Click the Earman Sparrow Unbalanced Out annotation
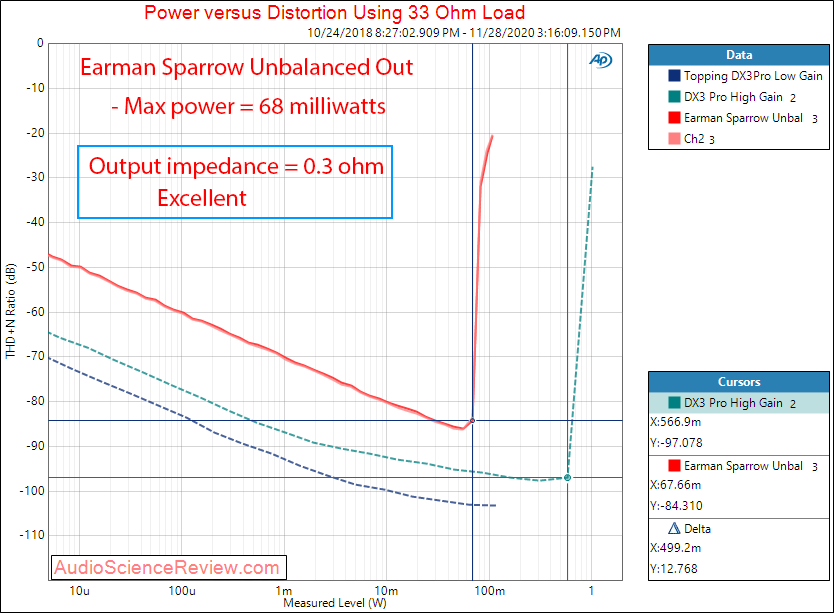This screenshot has height=613, width=834. (246, 68)
